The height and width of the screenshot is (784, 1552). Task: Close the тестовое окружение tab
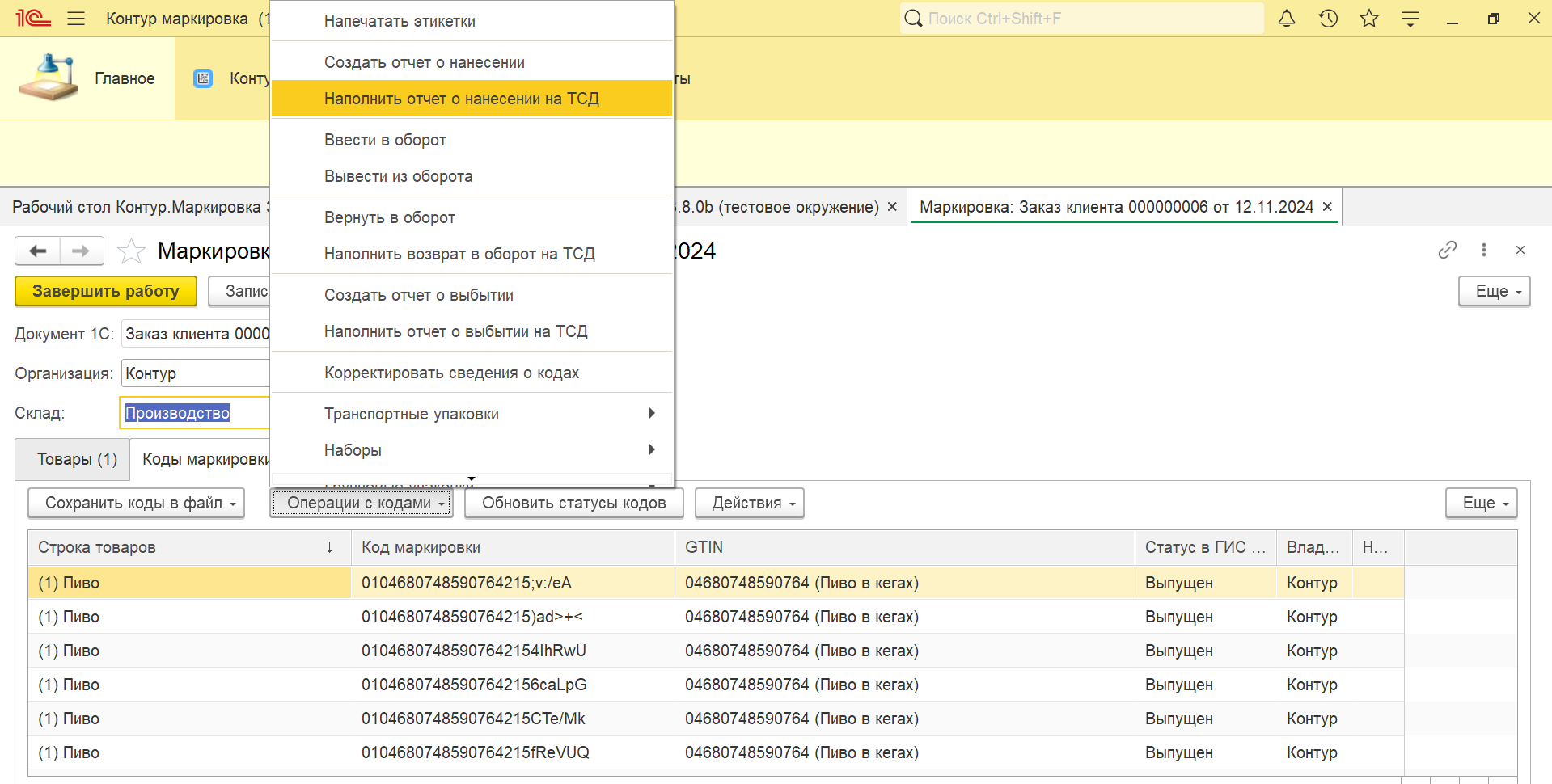click(x=892, y=207)
